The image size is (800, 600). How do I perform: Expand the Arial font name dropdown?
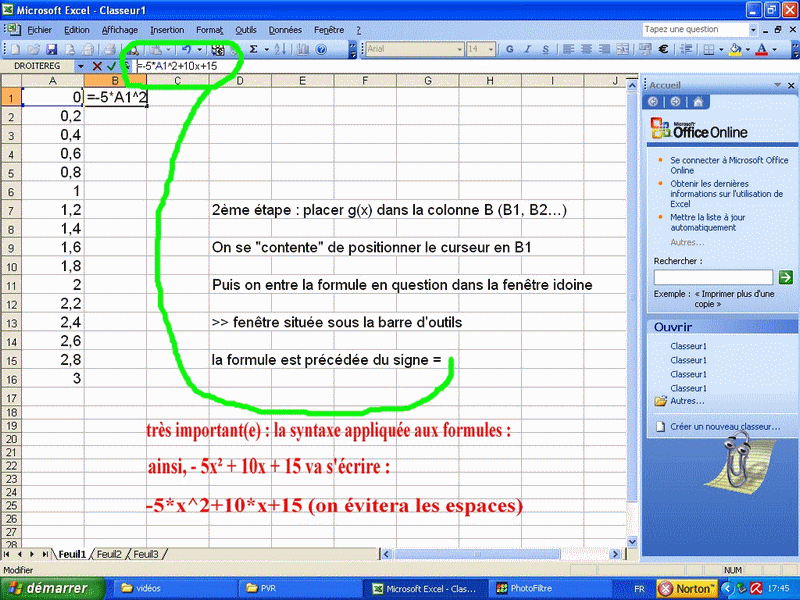point(459,49)
